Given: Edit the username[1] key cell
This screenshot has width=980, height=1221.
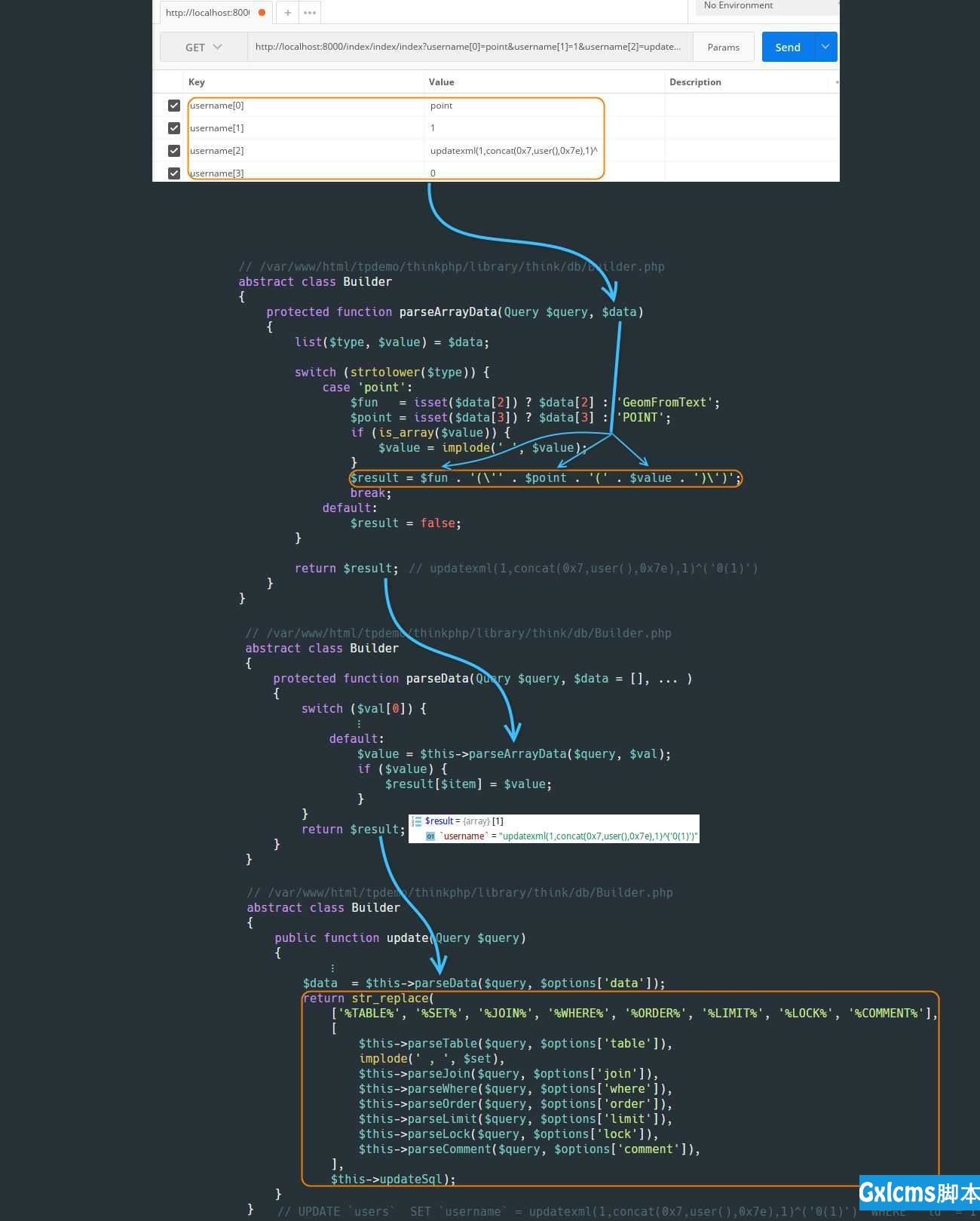Looking at the screenshot, I should click(x=304, y=128).
